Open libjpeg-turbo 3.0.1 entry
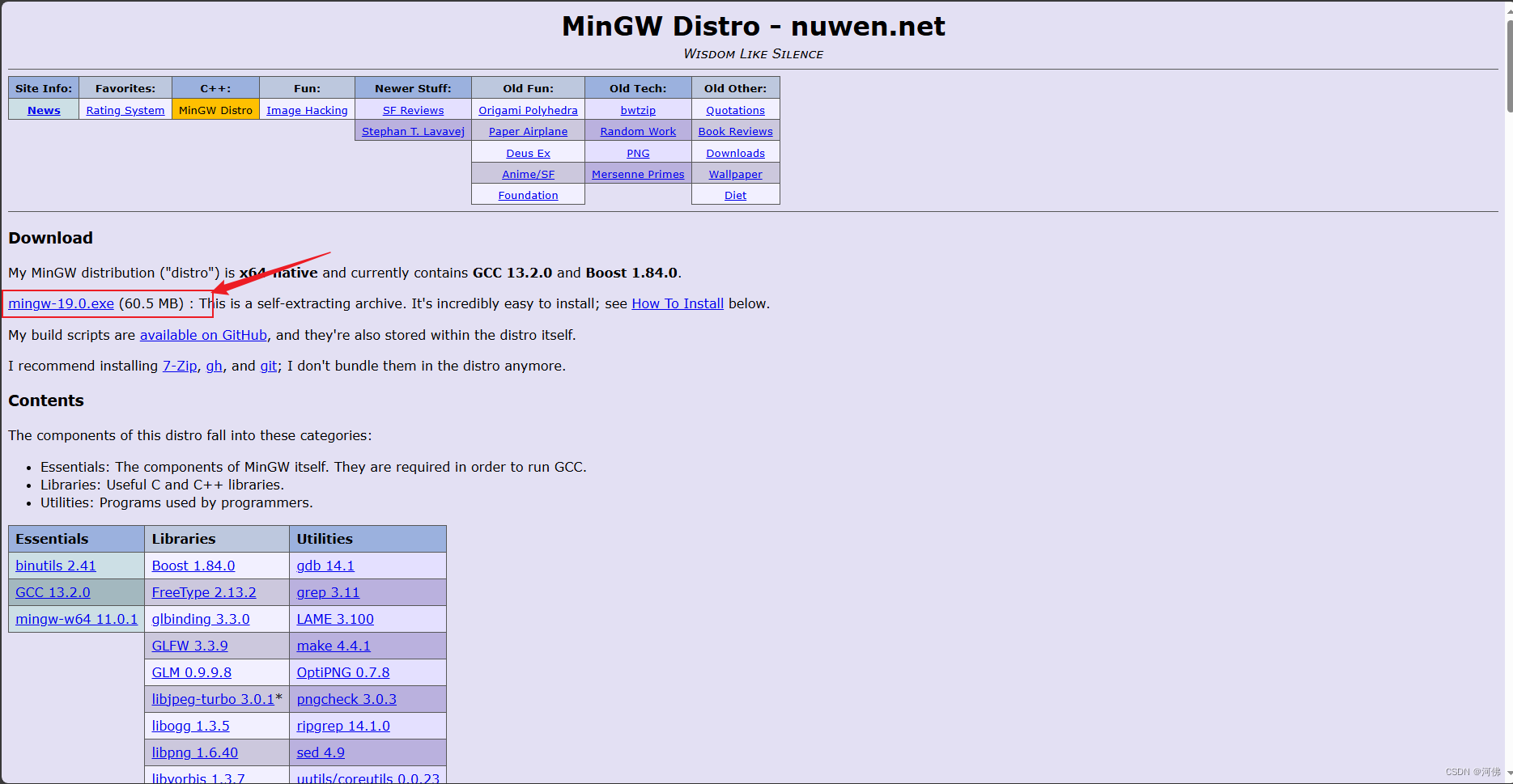 click(x=213, y=699)
